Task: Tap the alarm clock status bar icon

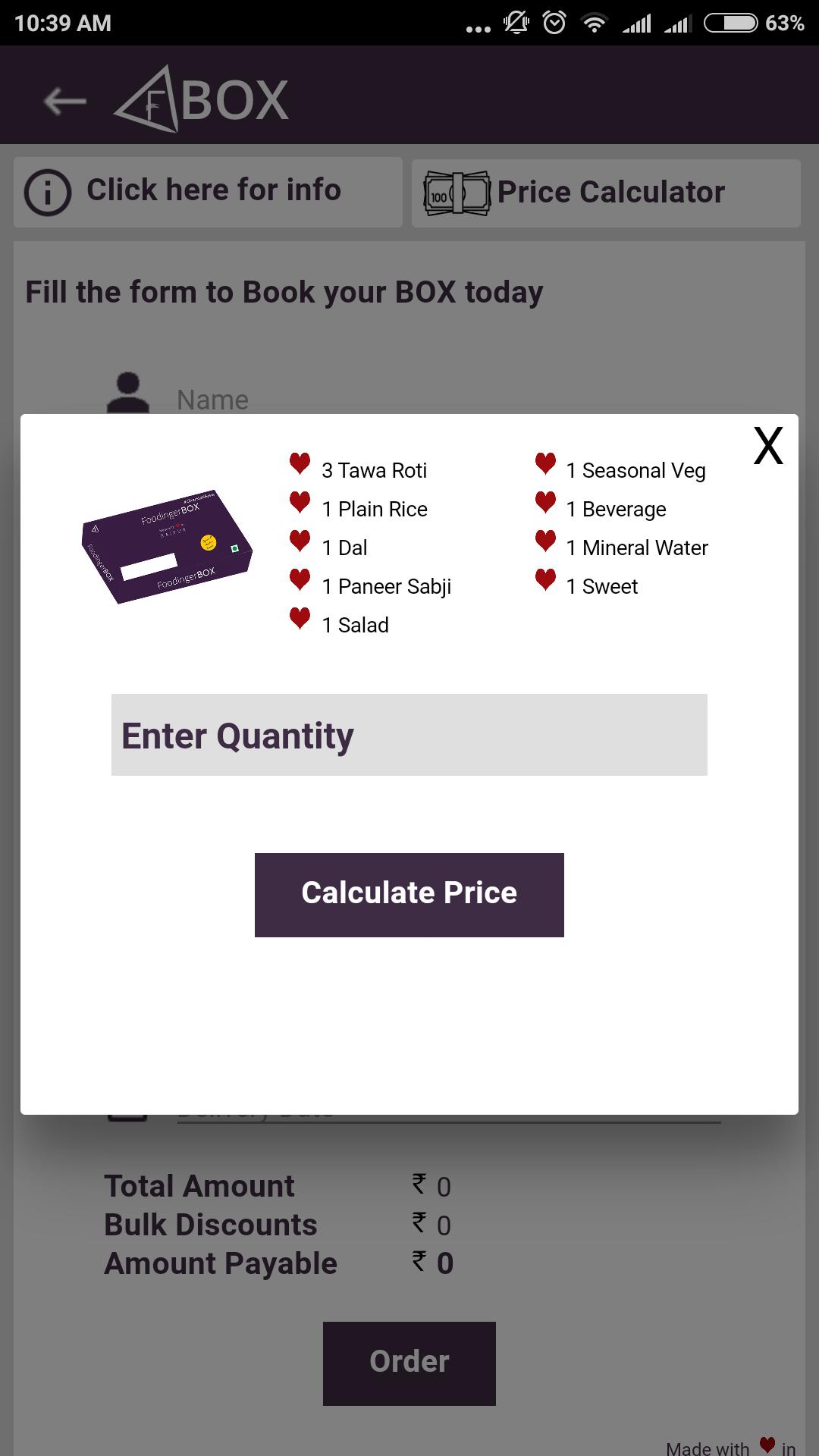Action: 554,24
